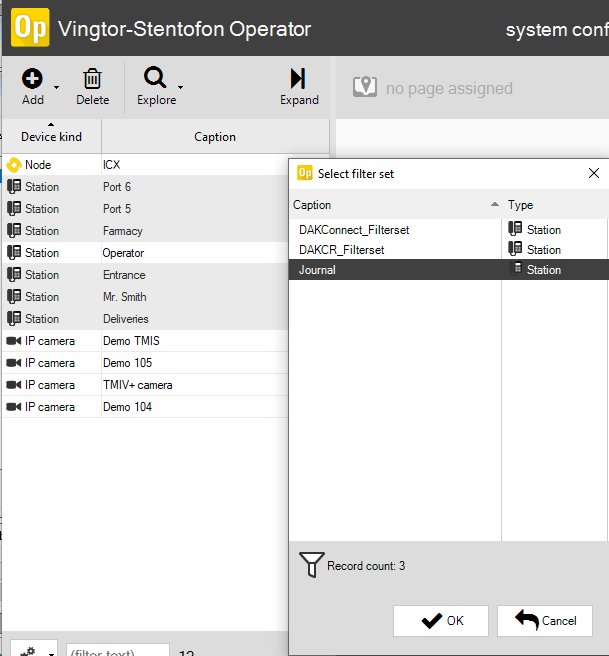Click the Explore magnifier icon

154,79
